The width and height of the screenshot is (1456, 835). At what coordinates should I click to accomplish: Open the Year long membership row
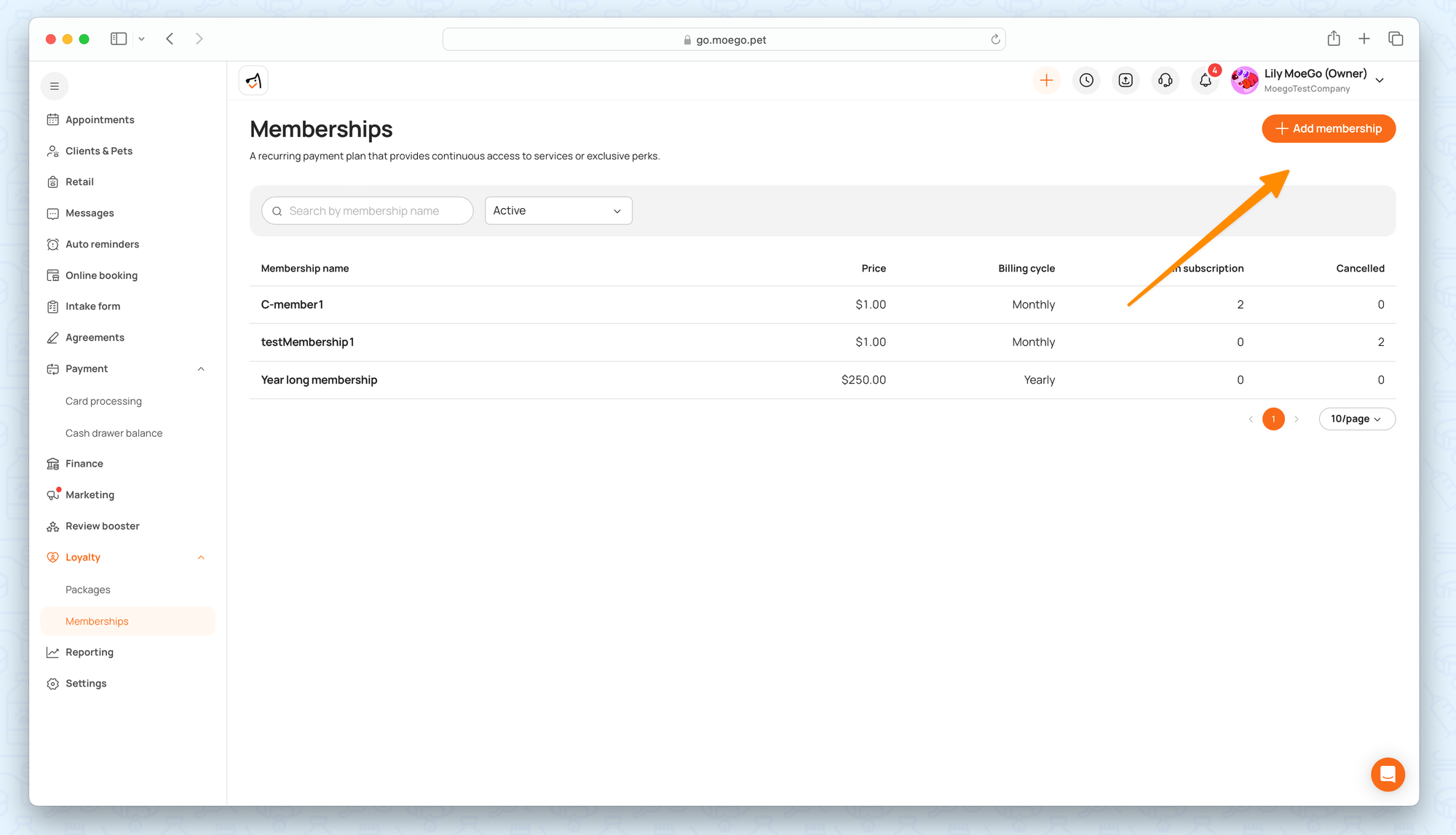pos(319,380)
